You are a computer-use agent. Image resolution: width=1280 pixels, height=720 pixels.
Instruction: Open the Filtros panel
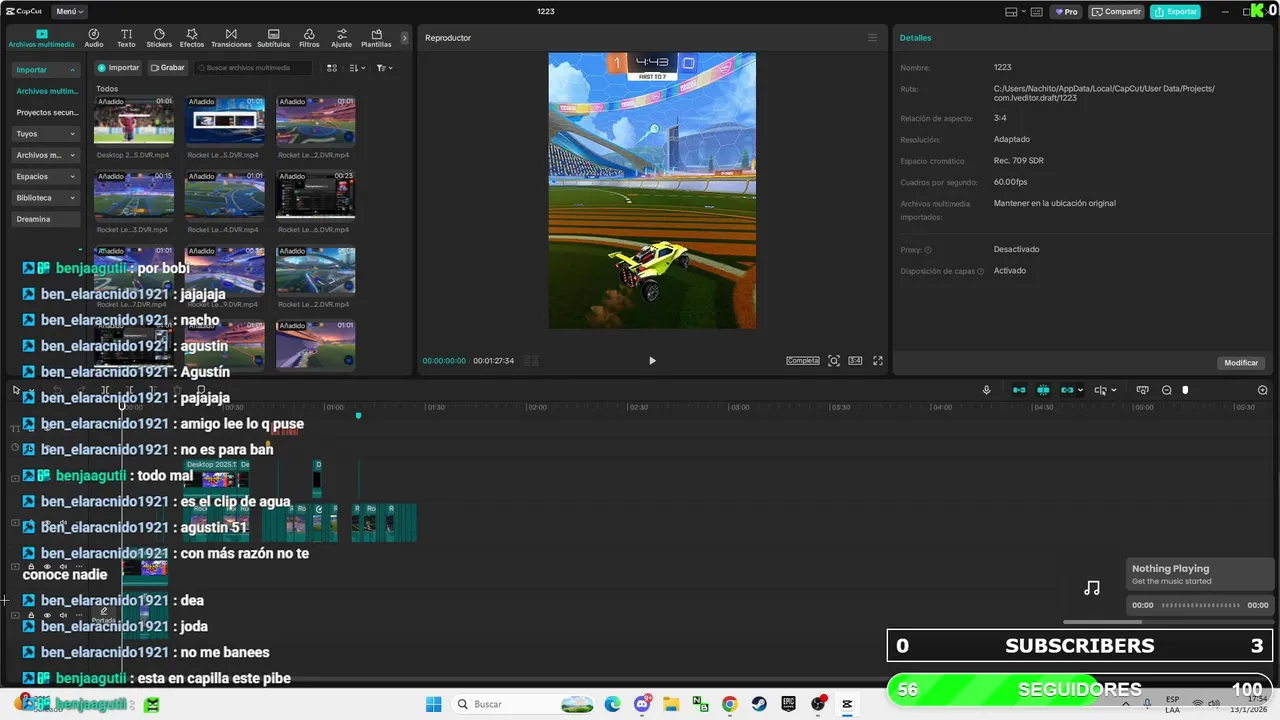click(x=309, y=39)
